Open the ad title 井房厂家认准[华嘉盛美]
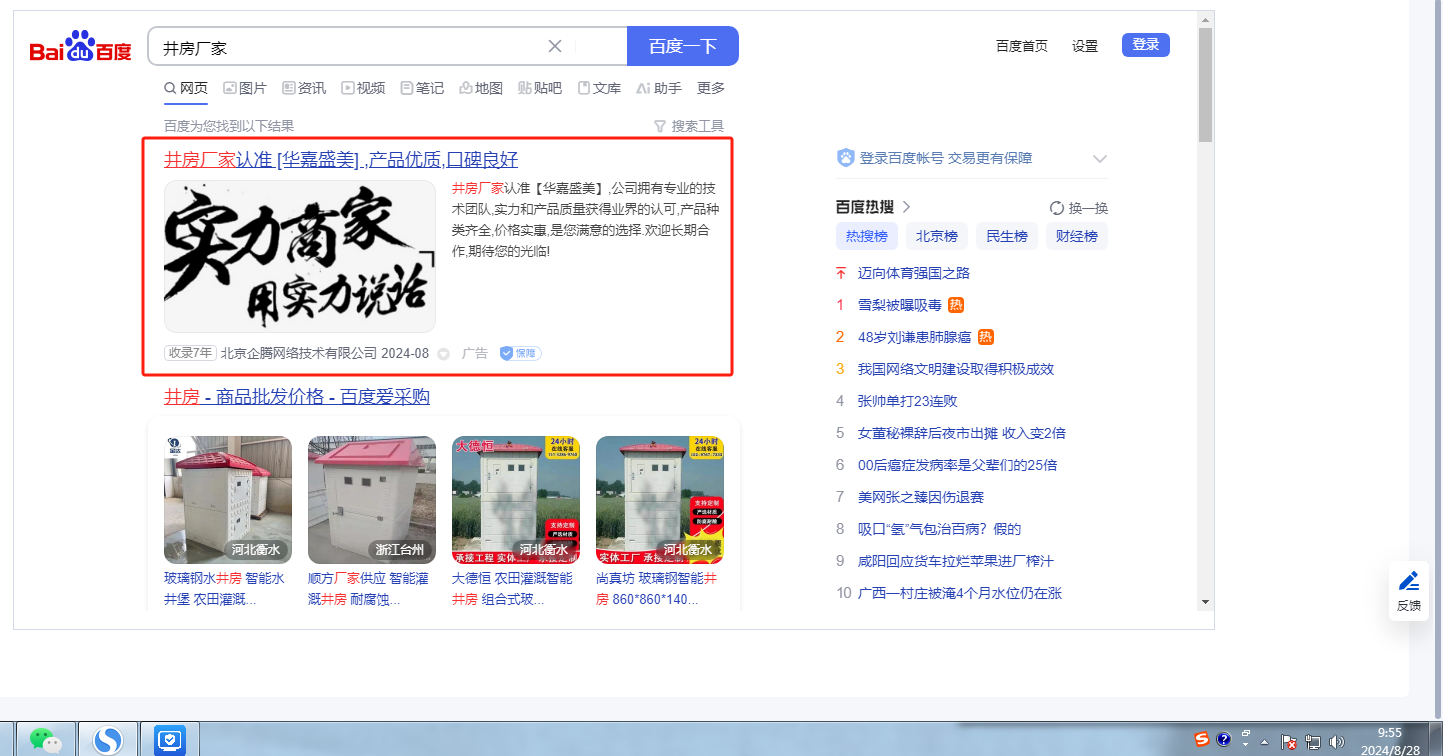 tap(341, 160)
